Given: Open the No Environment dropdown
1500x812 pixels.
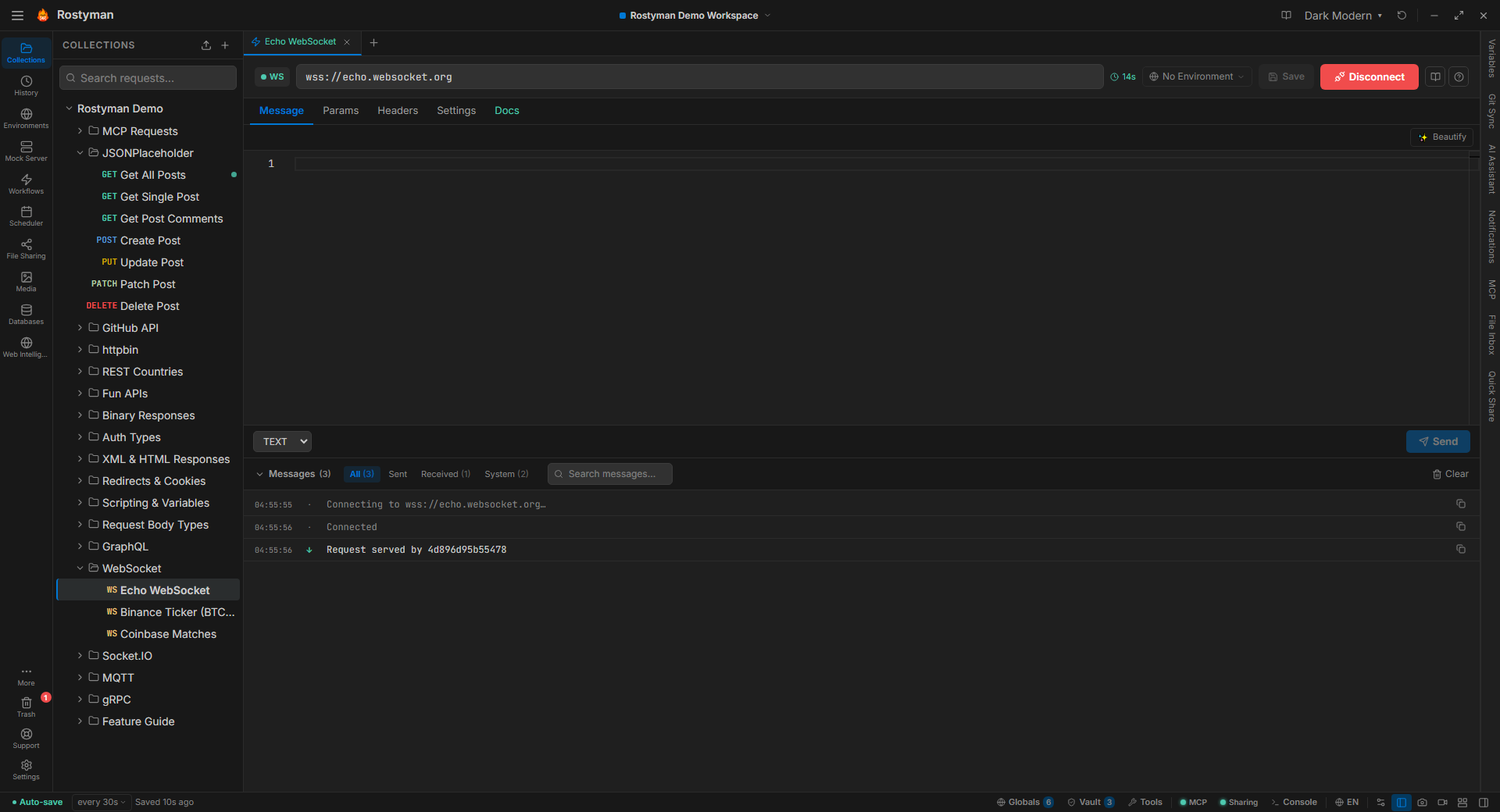Looking at the screenshot, I should (x=1197, y=77).
